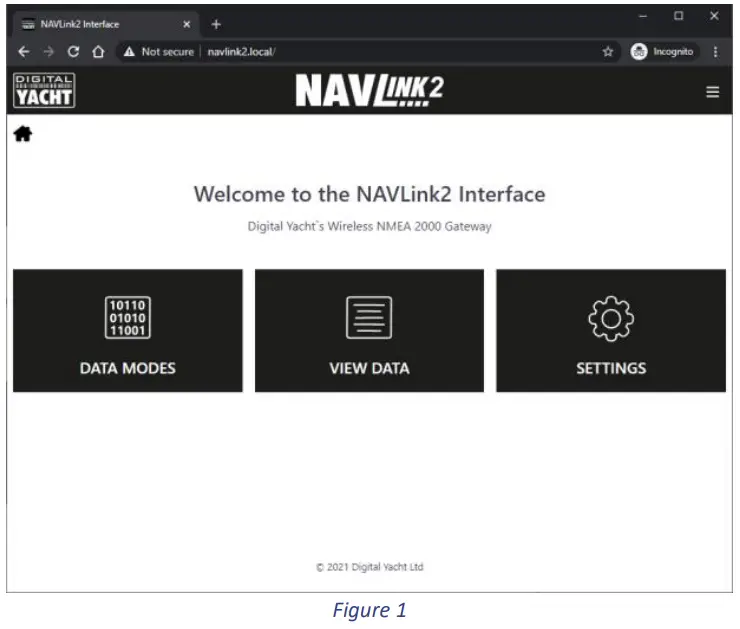Close the browser window
740x629 pixels.
click(714, 16)
